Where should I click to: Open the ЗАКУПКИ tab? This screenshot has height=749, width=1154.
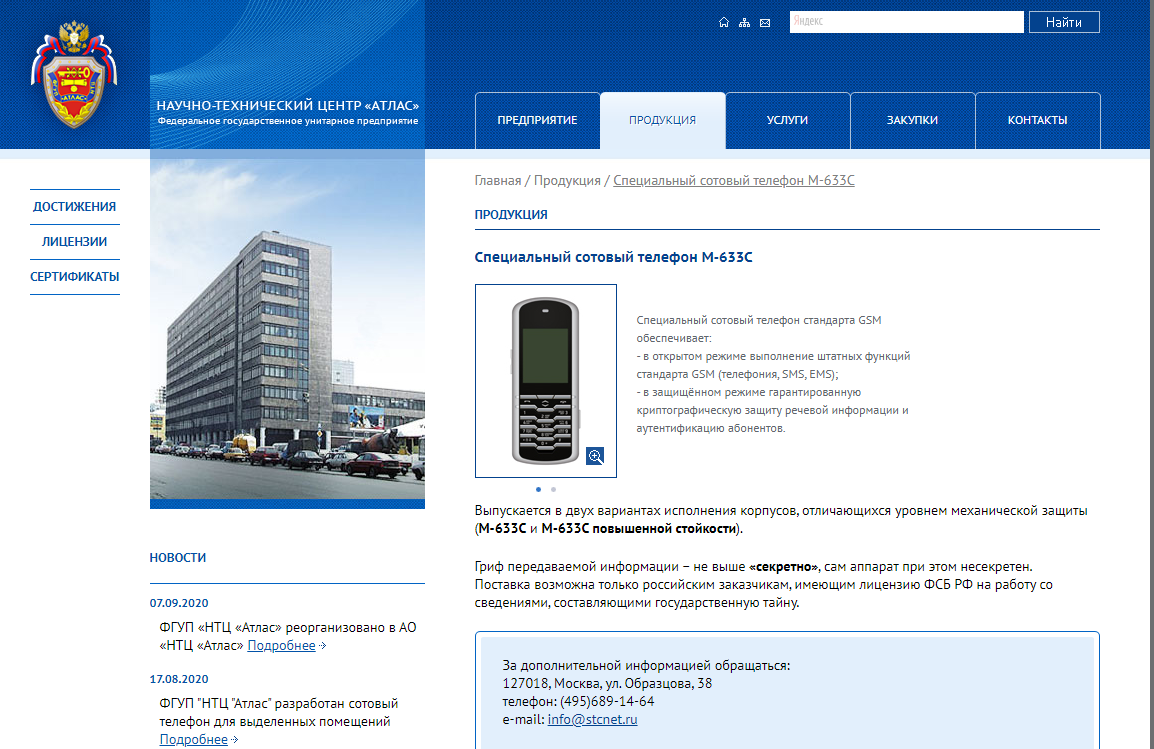pyautogui.click(x=913, y=121)
